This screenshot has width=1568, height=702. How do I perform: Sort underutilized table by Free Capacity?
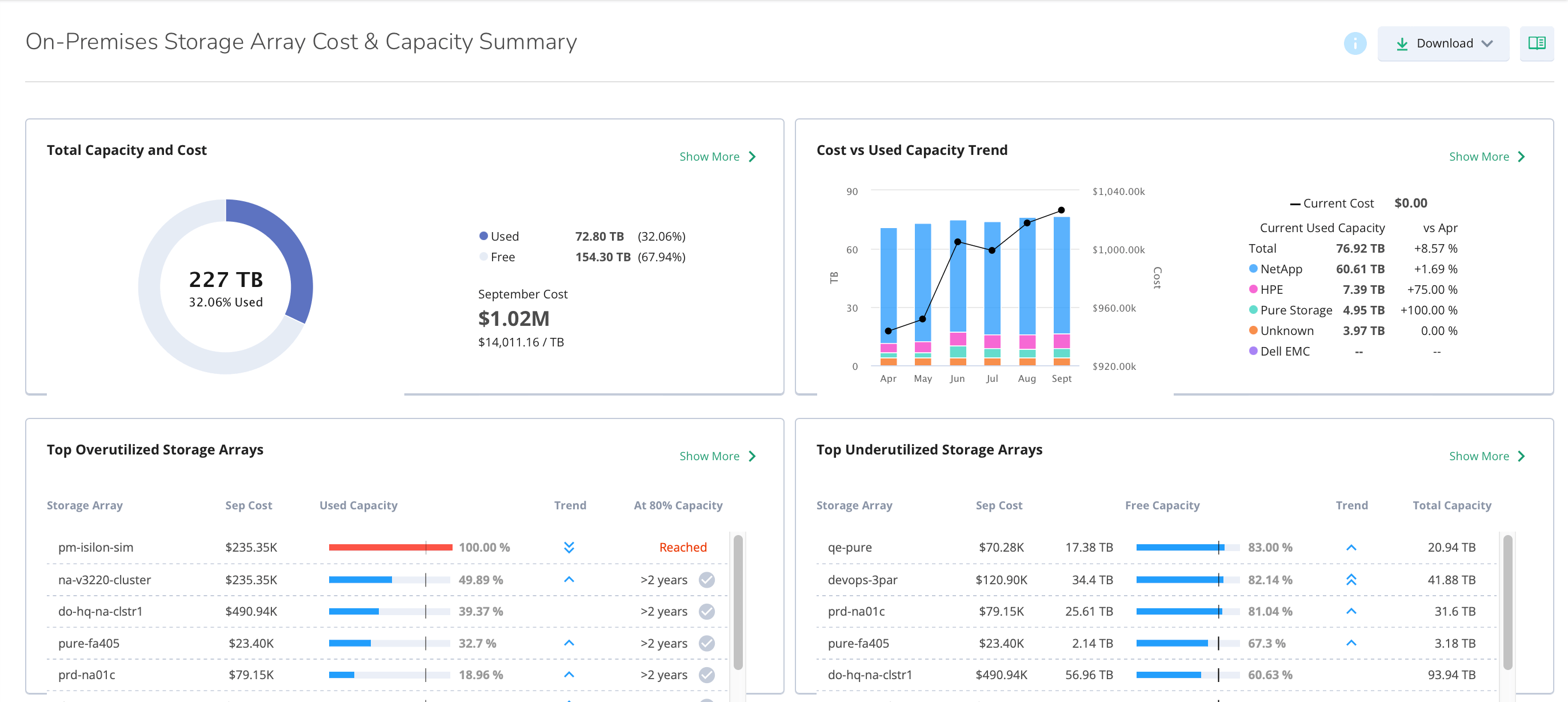(1162, 505)
